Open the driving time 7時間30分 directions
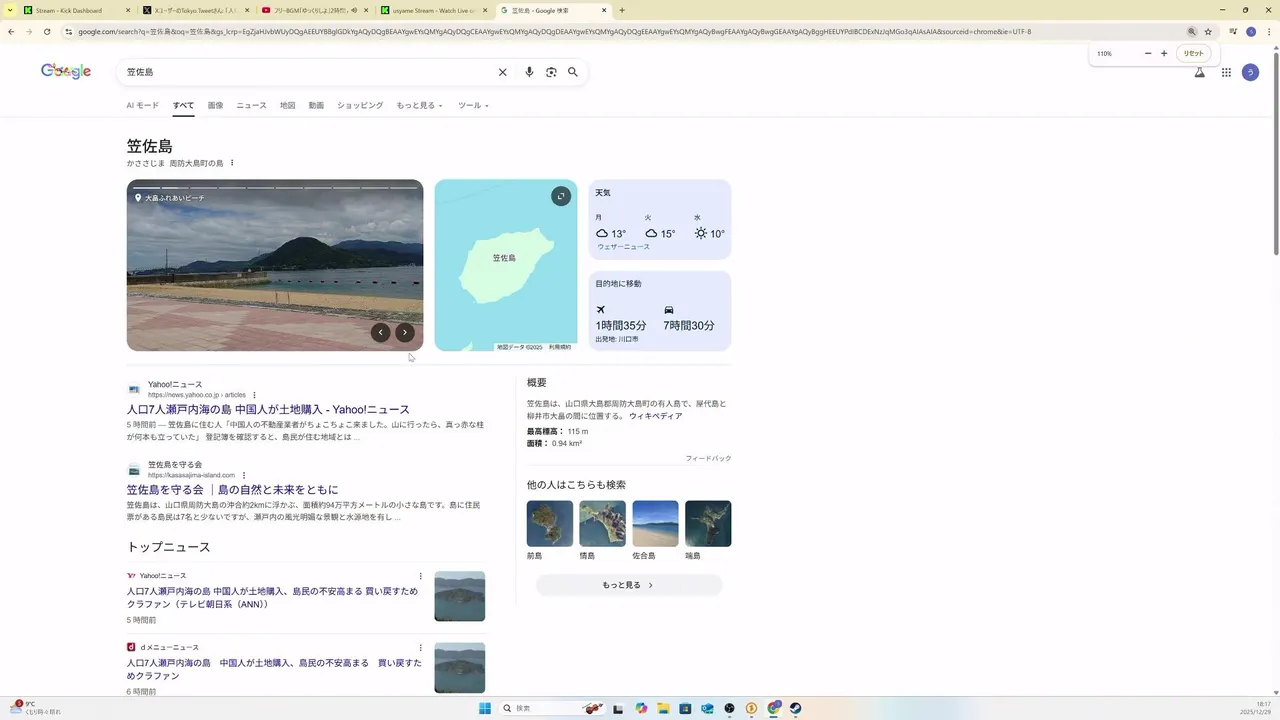 point(689,319)
